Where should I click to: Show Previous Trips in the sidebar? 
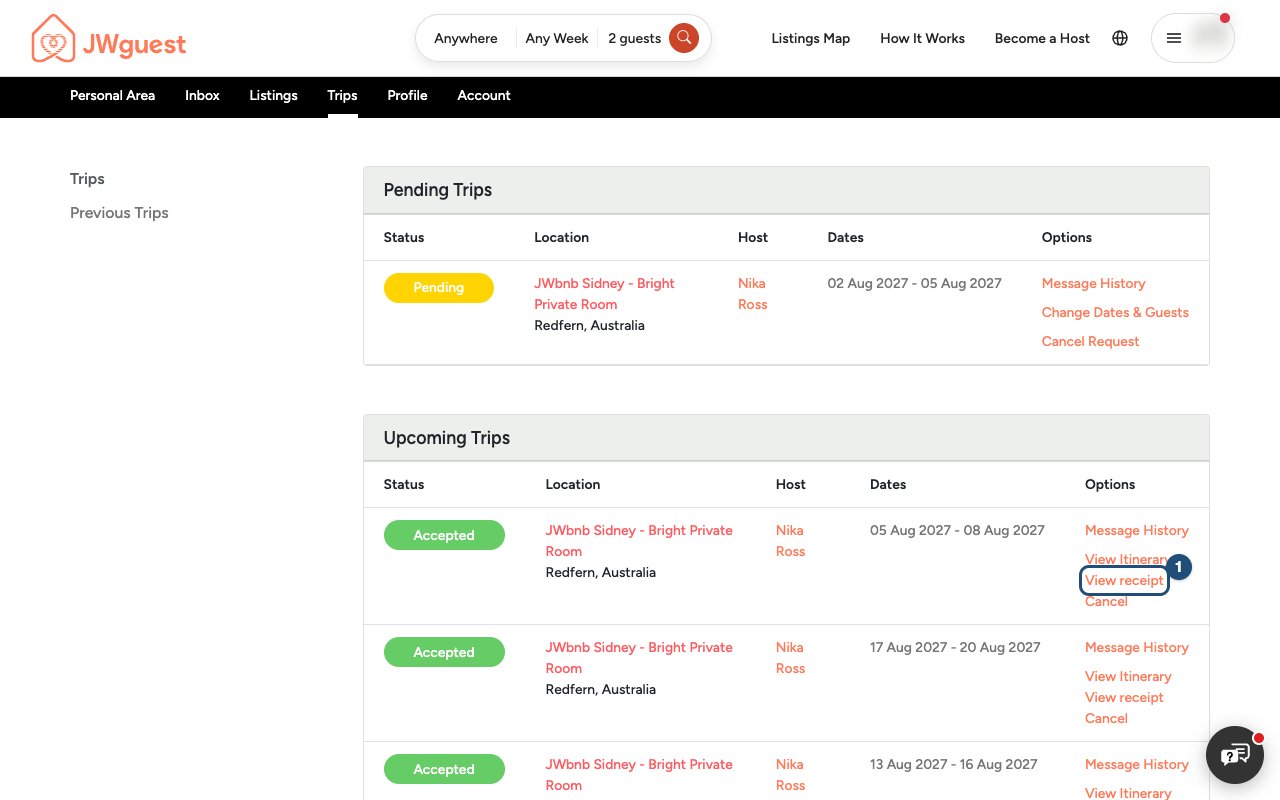coord(119,213)
